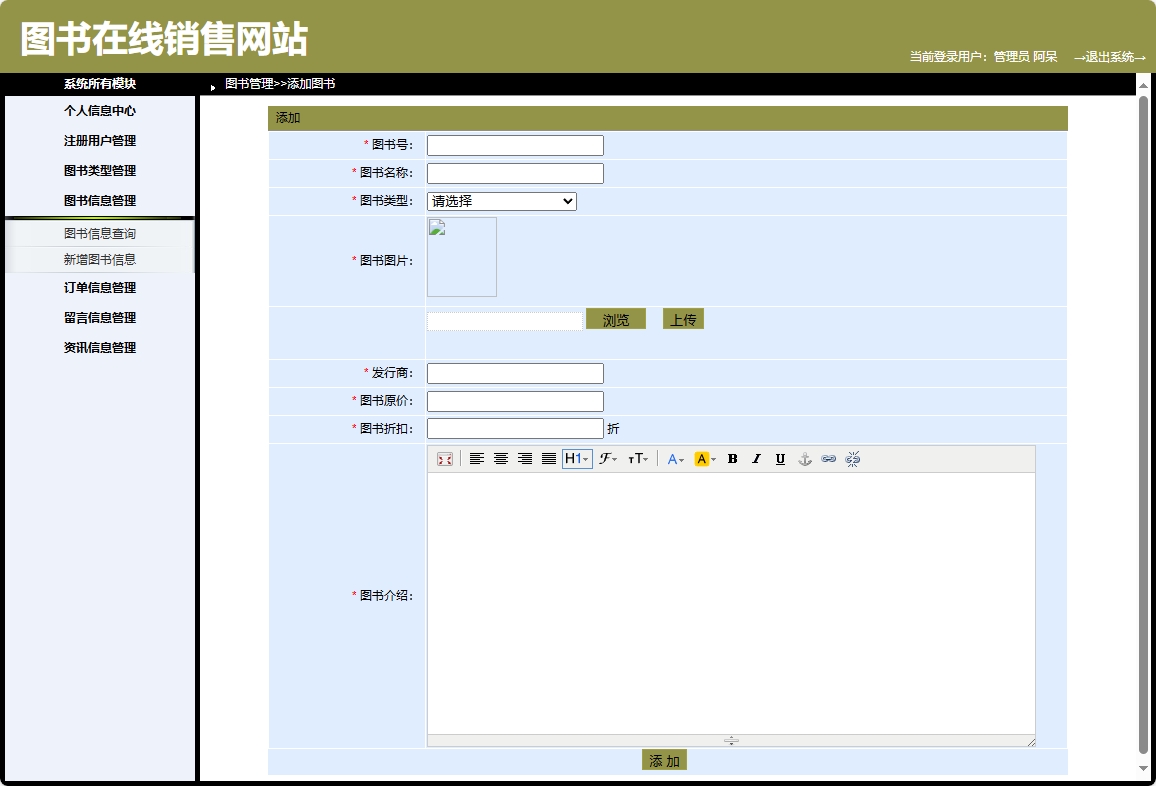Toggle bold formatting in the editor toolbar
Screen dimensions: 1156x786
[x=732, y=459]
